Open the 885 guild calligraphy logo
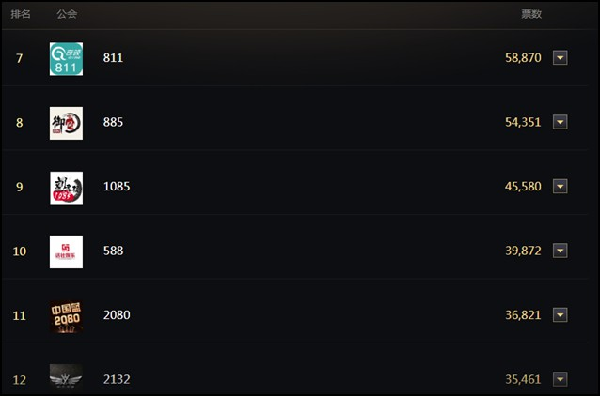 [66, 123]
